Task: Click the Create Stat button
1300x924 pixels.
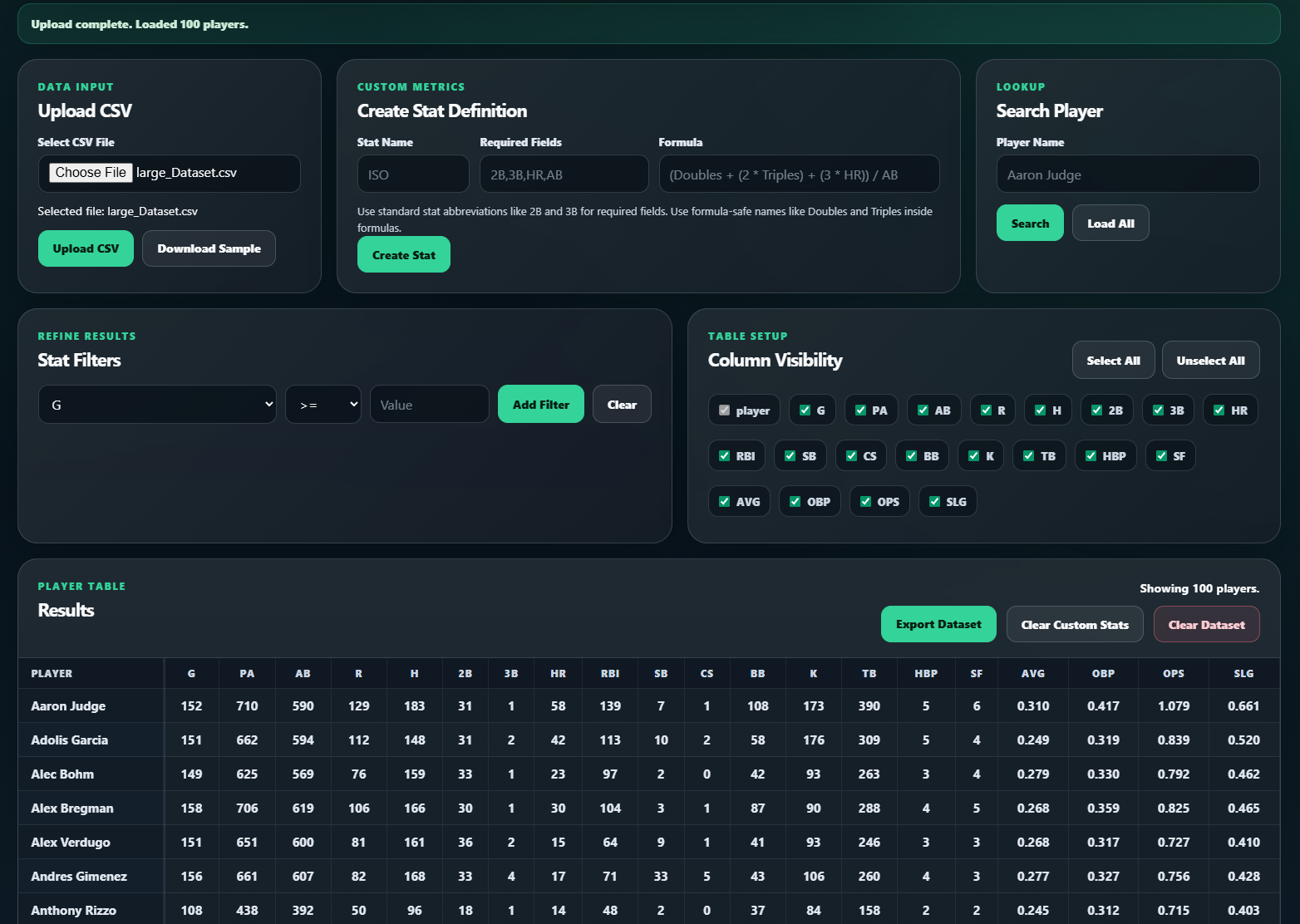Action: coord(404,255)
